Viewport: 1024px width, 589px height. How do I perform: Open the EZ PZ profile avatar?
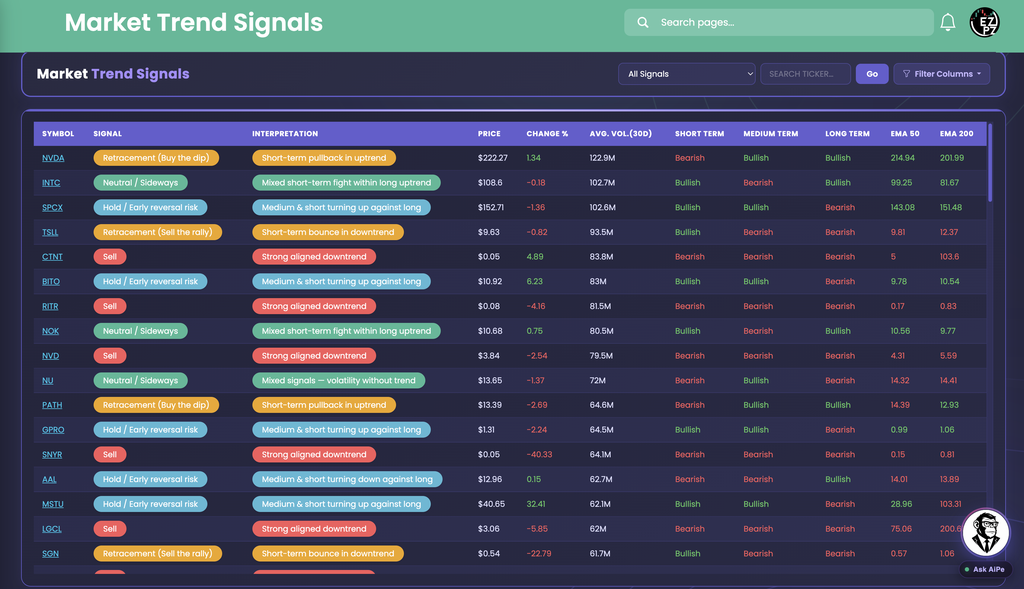(x=985, y=22)
